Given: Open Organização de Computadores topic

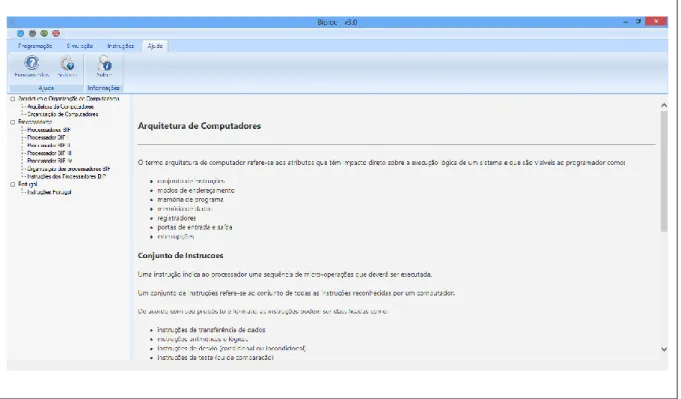Looking at the screenshot, I should pyautogui.click(x=63, y=115).
